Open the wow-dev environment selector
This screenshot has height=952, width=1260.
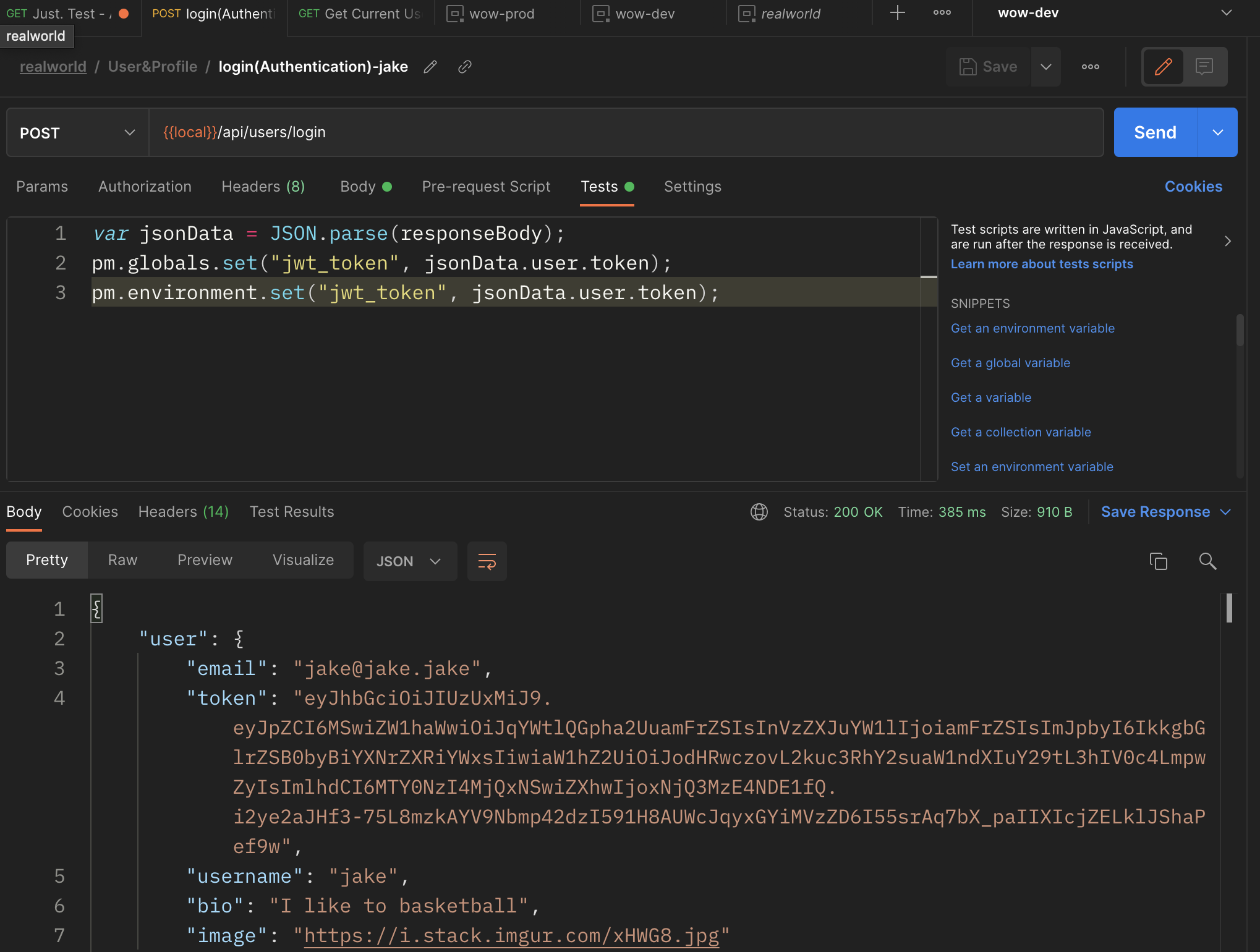pyautogui.click(x=1113, y=13)
